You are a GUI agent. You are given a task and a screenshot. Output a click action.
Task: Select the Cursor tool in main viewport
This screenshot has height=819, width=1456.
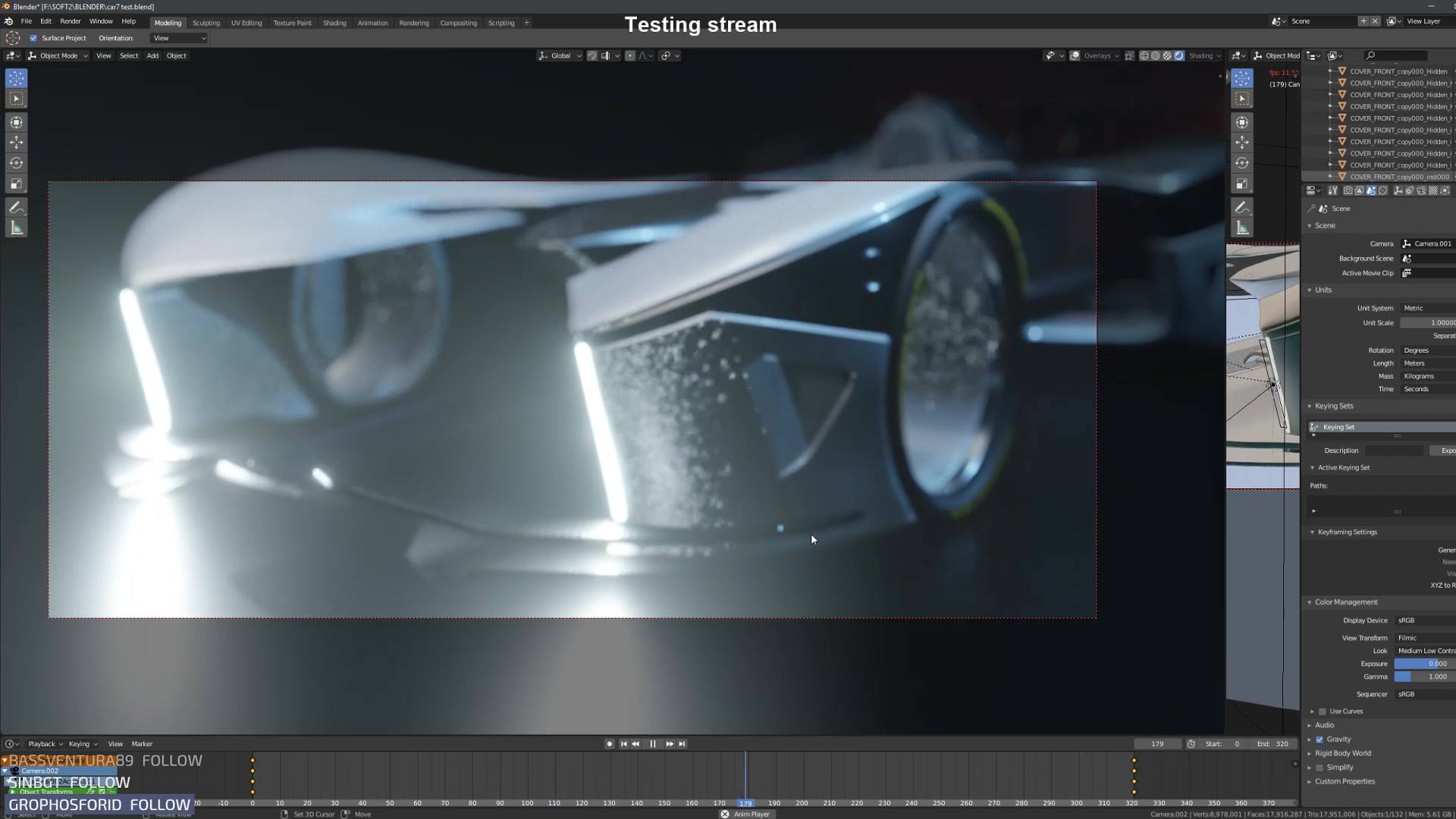click(x=16, y=78)
